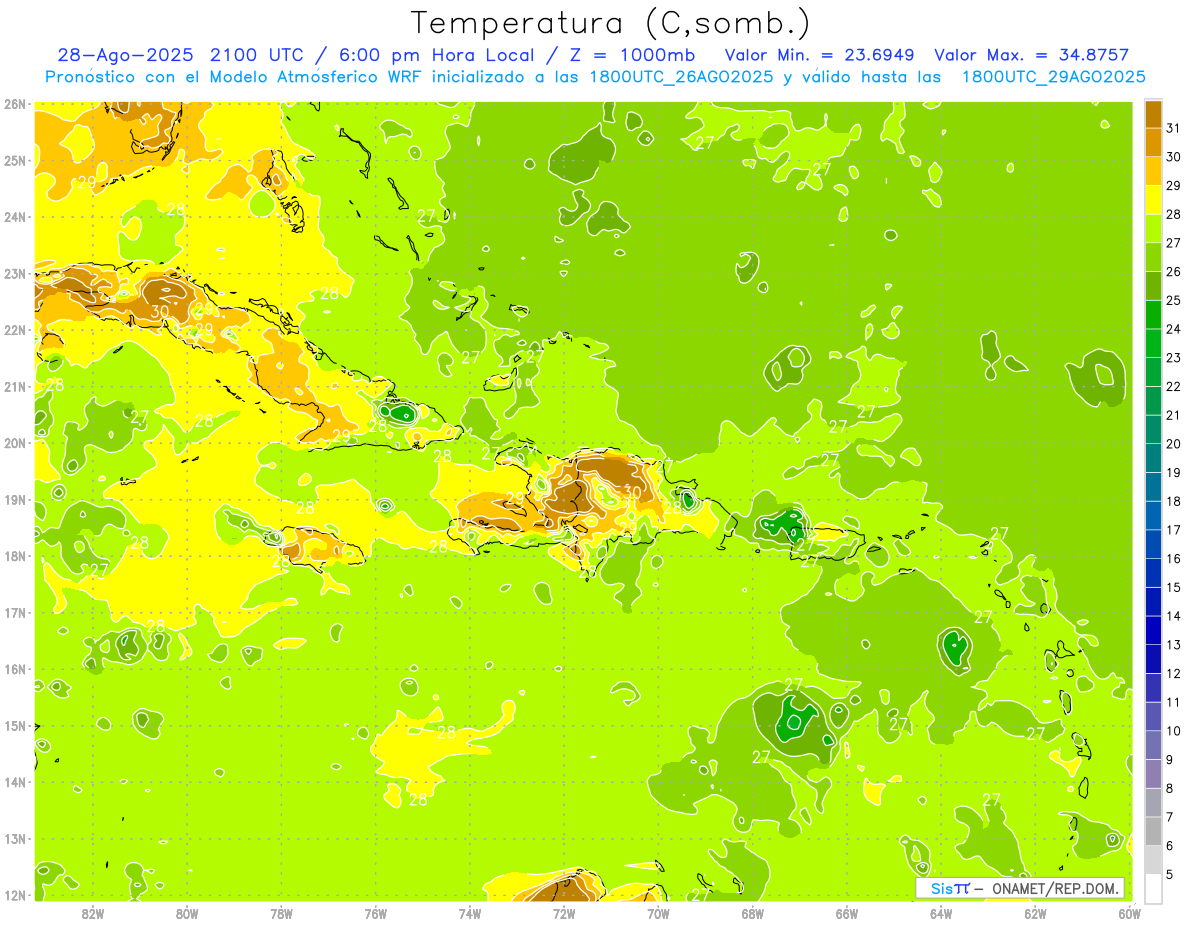Click the color scale value 12
Image resolution: width=1200 pixels, height=927 pixels.
click(1174, 674)
